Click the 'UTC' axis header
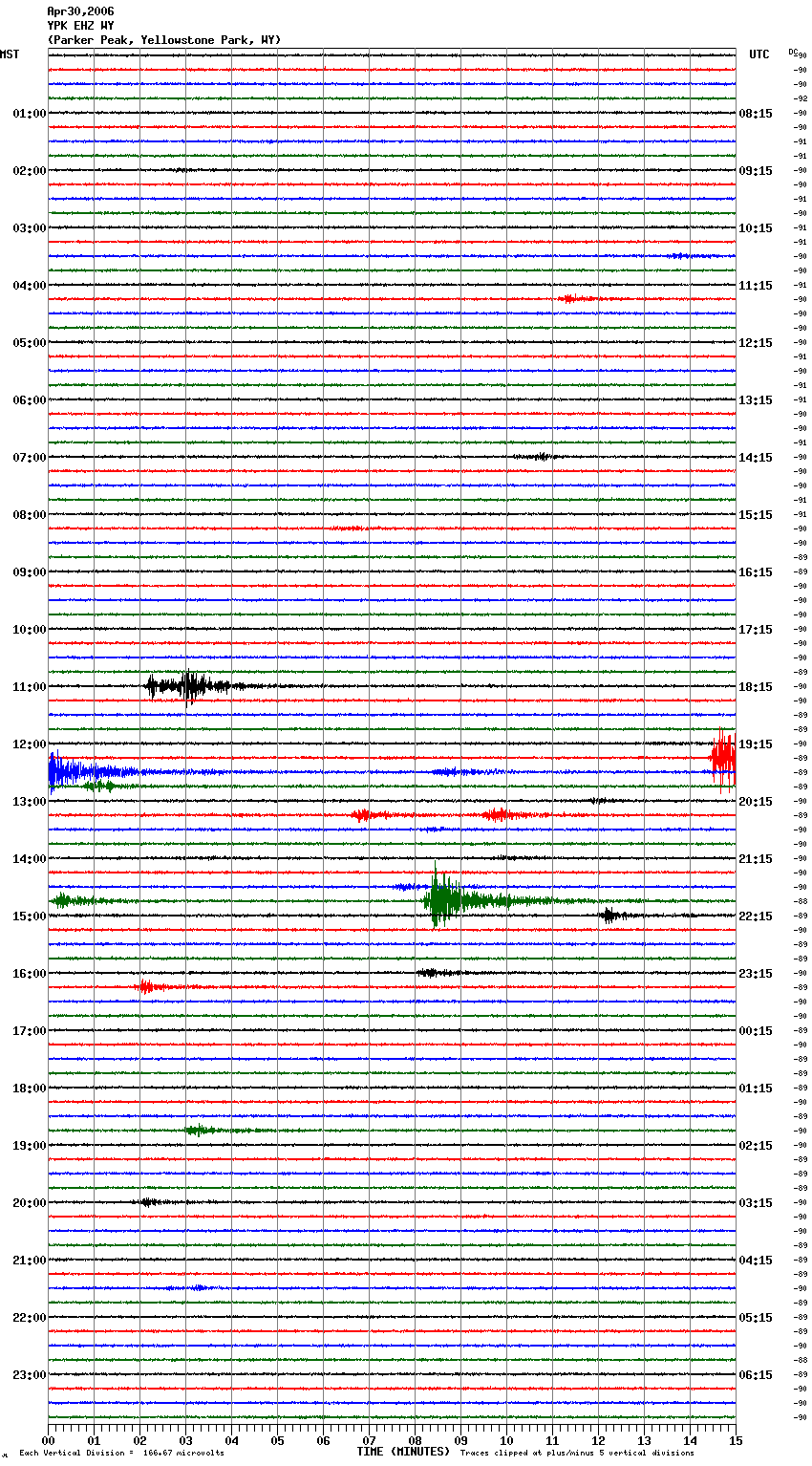 click(x=759, y=54)
